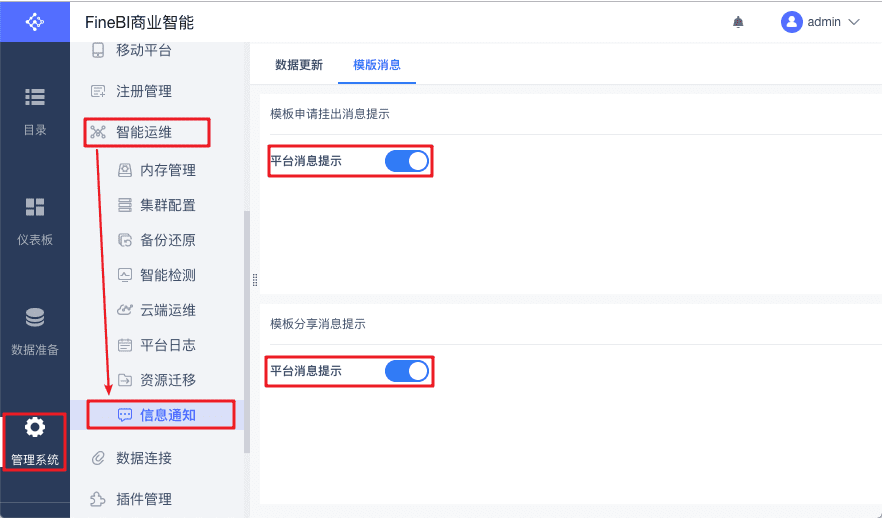Collapse the 智能运维 tree node
The height and width of the screenshot is (518, 882).
click(x=143, y=131)
